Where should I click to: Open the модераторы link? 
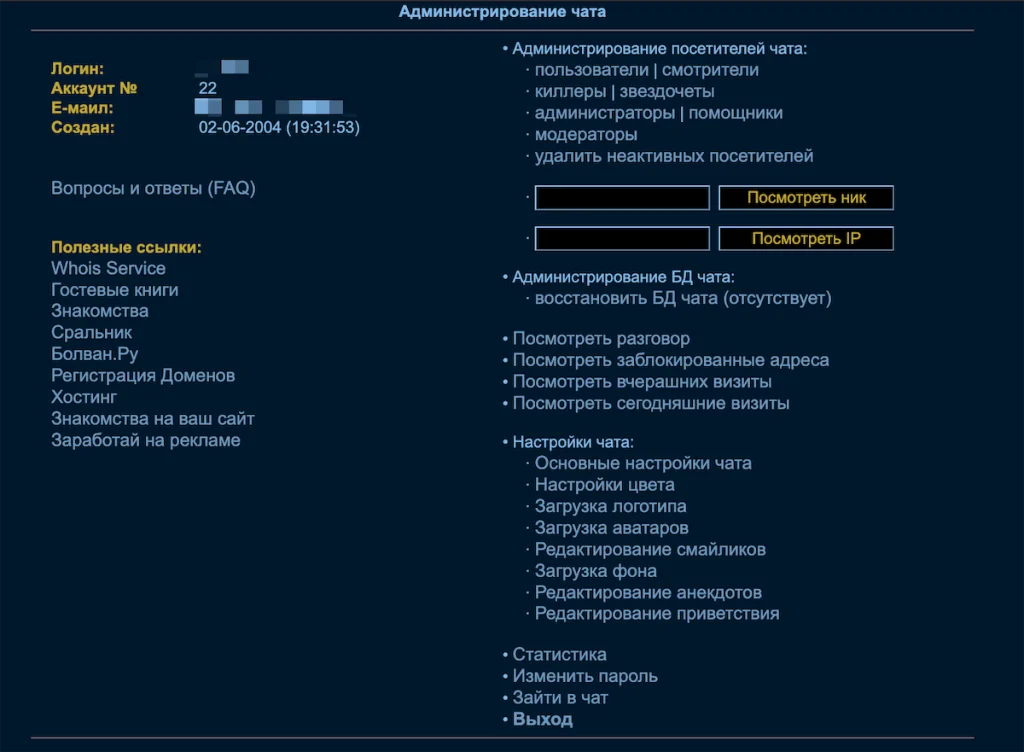pos(586,135)
